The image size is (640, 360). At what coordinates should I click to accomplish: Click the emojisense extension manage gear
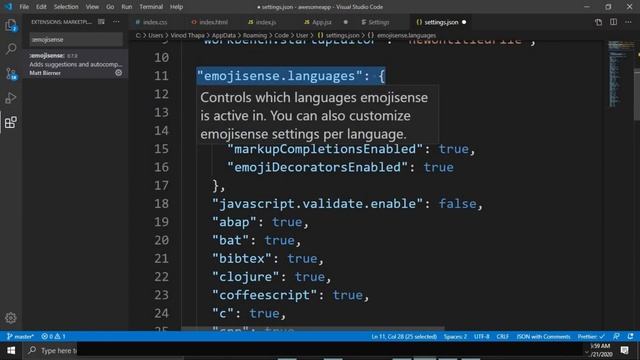point(118,73)
